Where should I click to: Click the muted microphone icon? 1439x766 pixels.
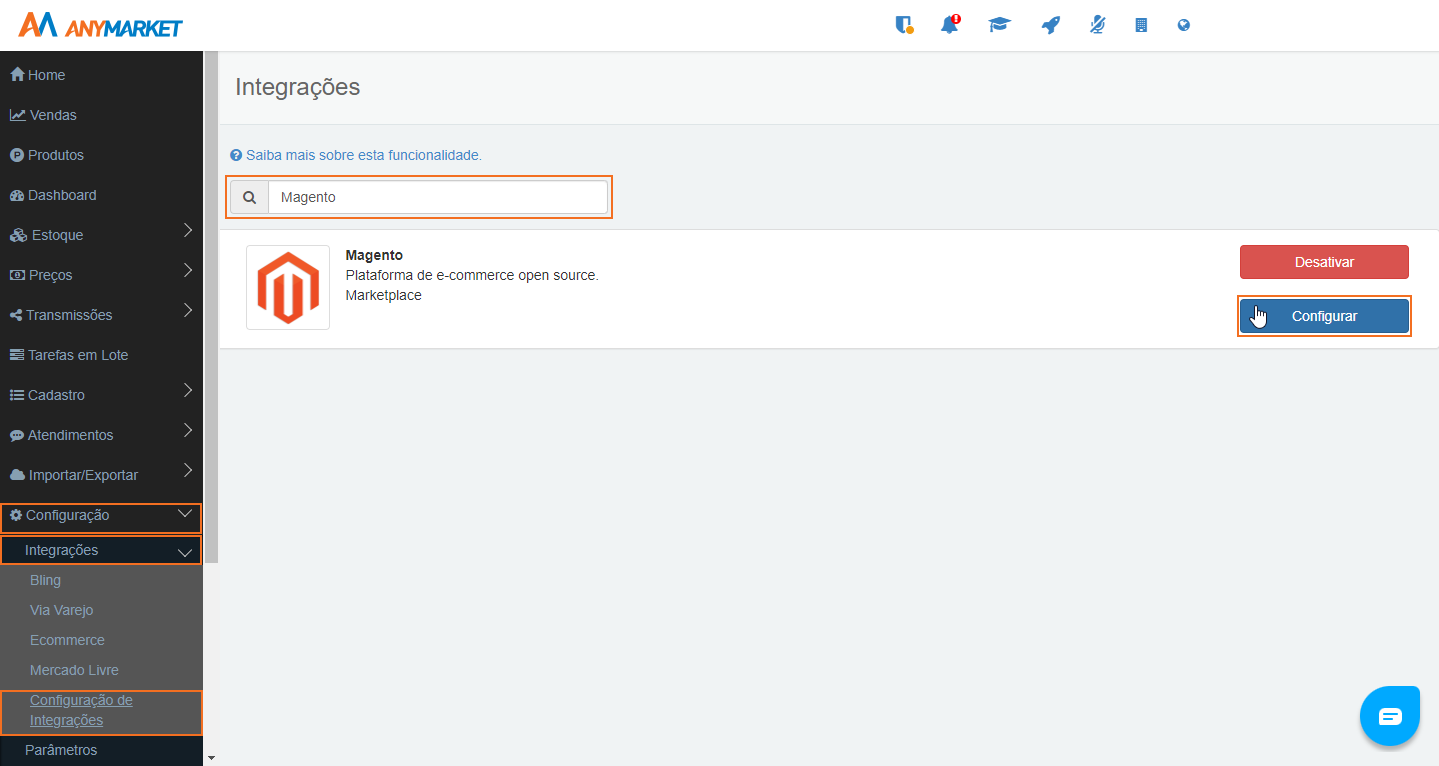tap(1097, 25)
